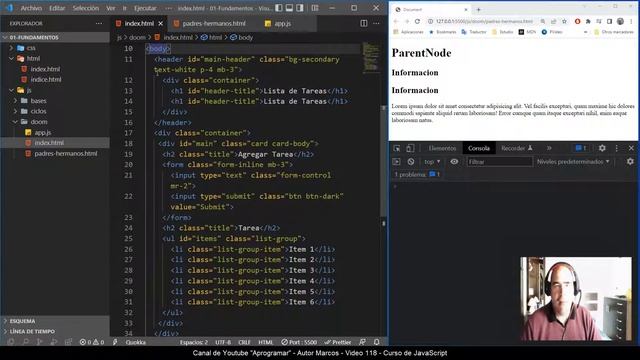640x360 pixels.
Task: Open the customize layout icon
Action: coord(315,8)
